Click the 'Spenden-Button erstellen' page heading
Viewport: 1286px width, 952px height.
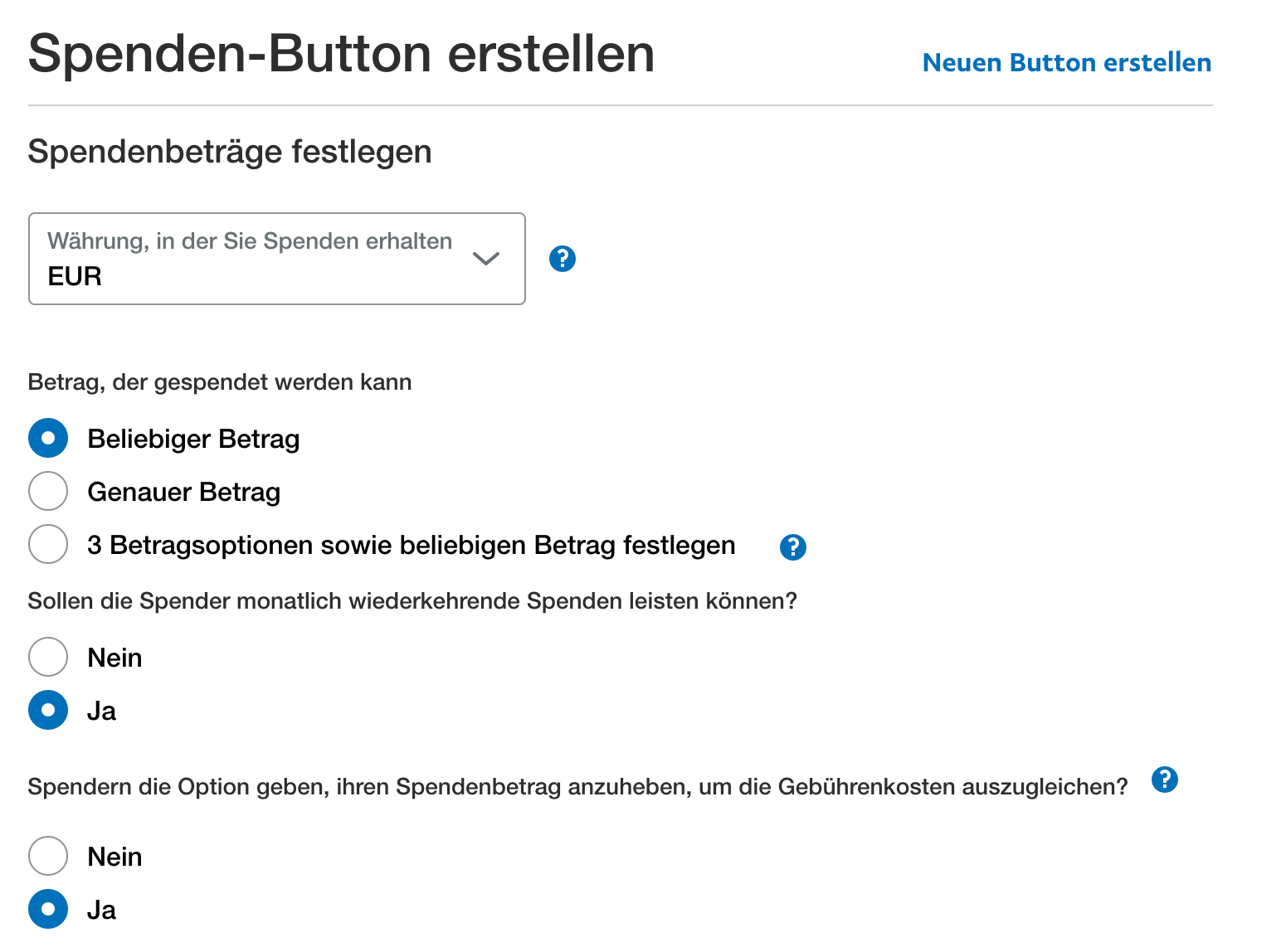pyautogui.click(x=341, y=54)
